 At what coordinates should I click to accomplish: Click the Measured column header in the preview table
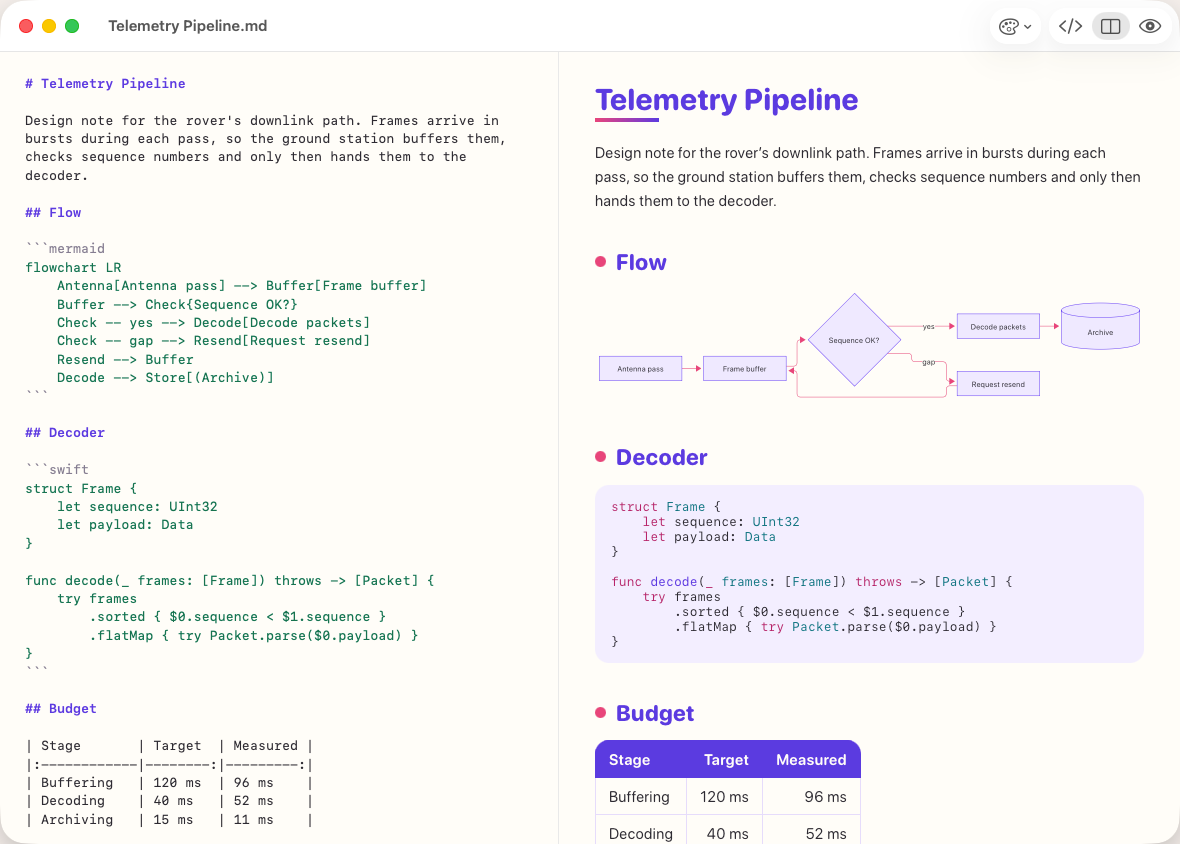(811, 760)
